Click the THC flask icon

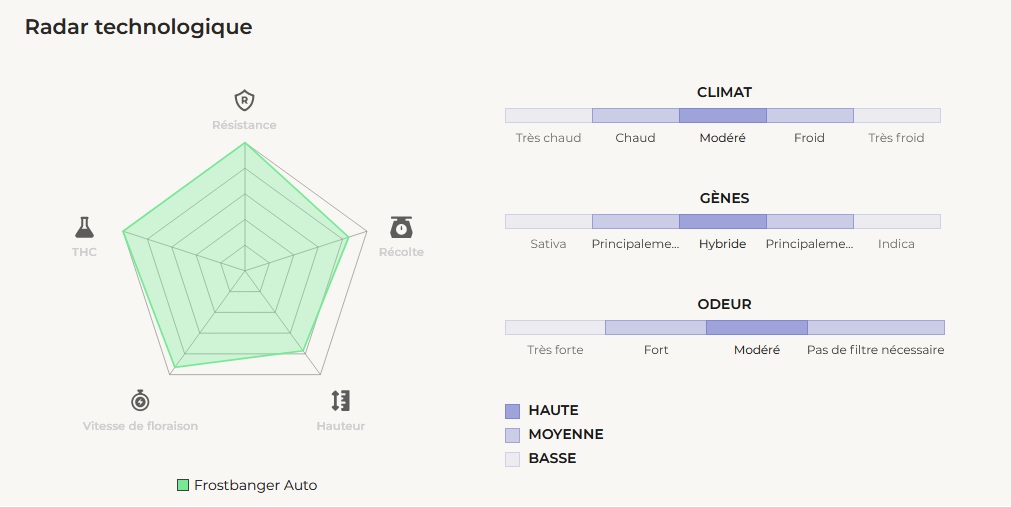click(84, 227)
